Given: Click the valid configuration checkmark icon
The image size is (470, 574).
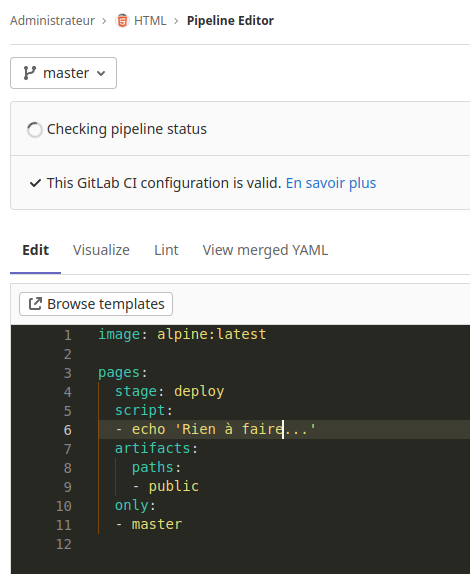Looking at the screenshot, I should click(x=35, y=183).
